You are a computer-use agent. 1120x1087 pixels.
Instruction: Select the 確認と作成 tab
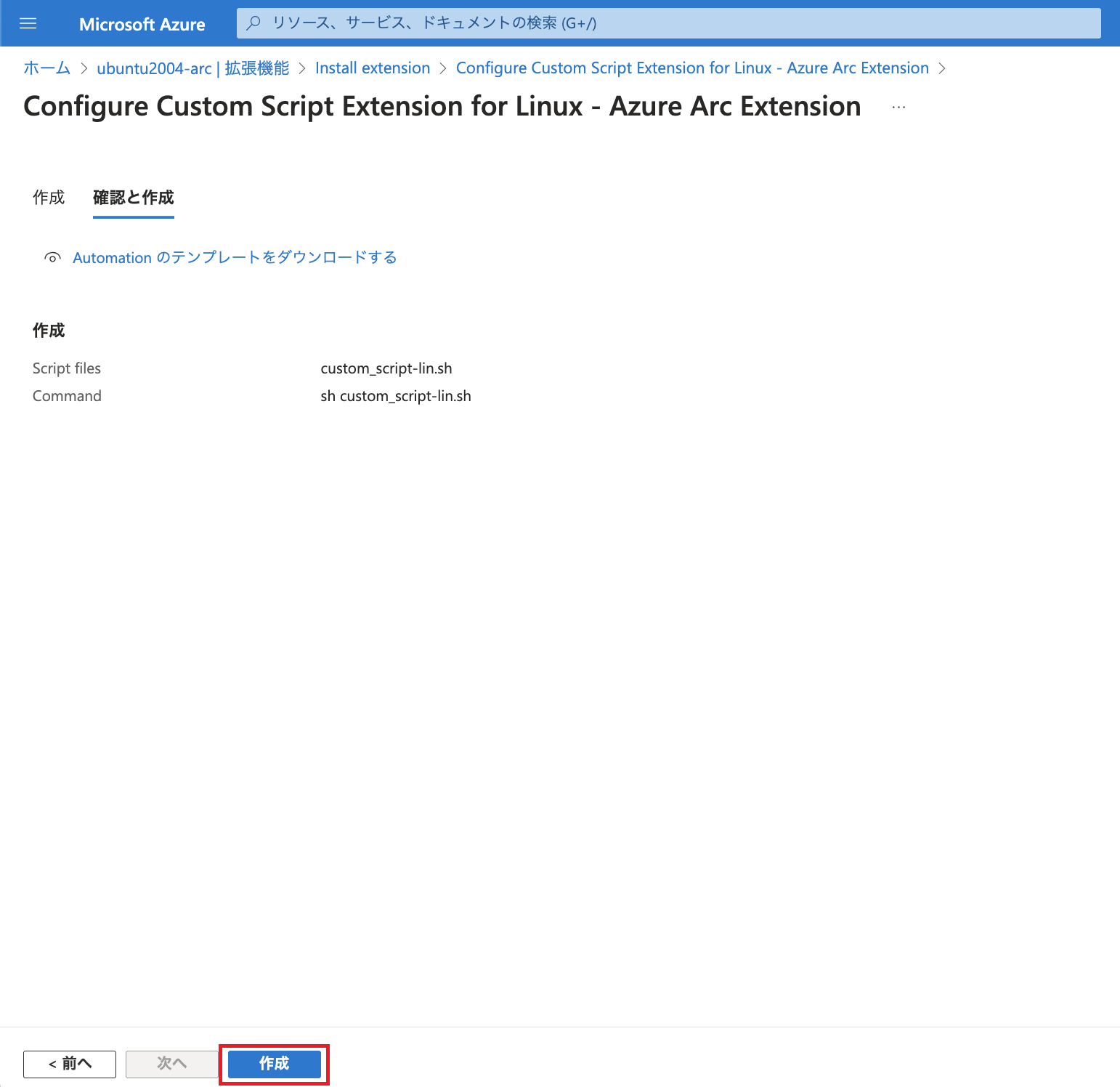click(134, 198)
